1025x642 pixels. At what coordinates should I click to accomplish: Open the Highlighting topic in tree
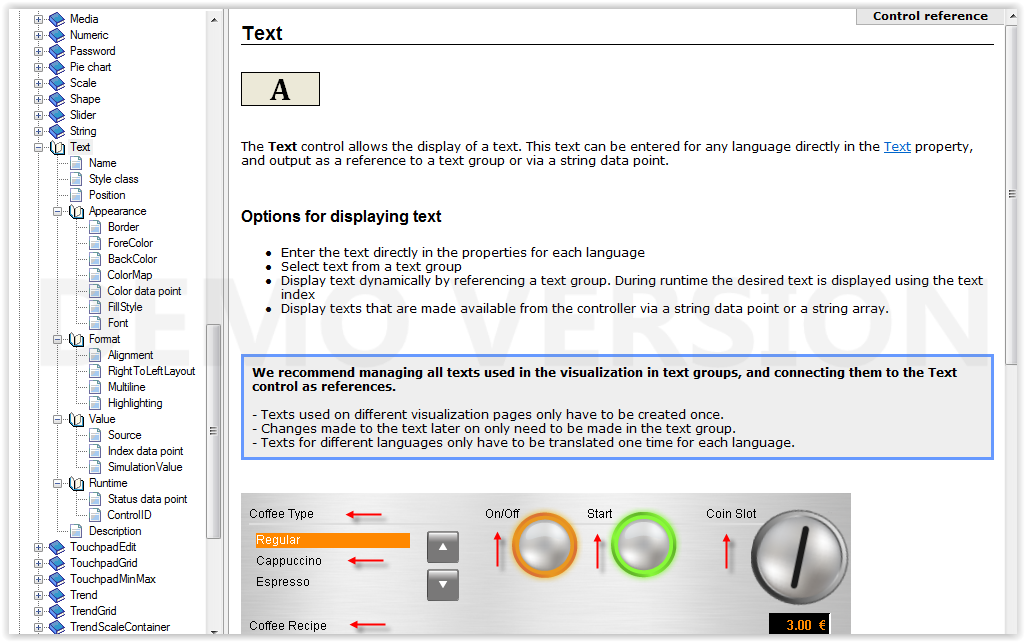134,403
